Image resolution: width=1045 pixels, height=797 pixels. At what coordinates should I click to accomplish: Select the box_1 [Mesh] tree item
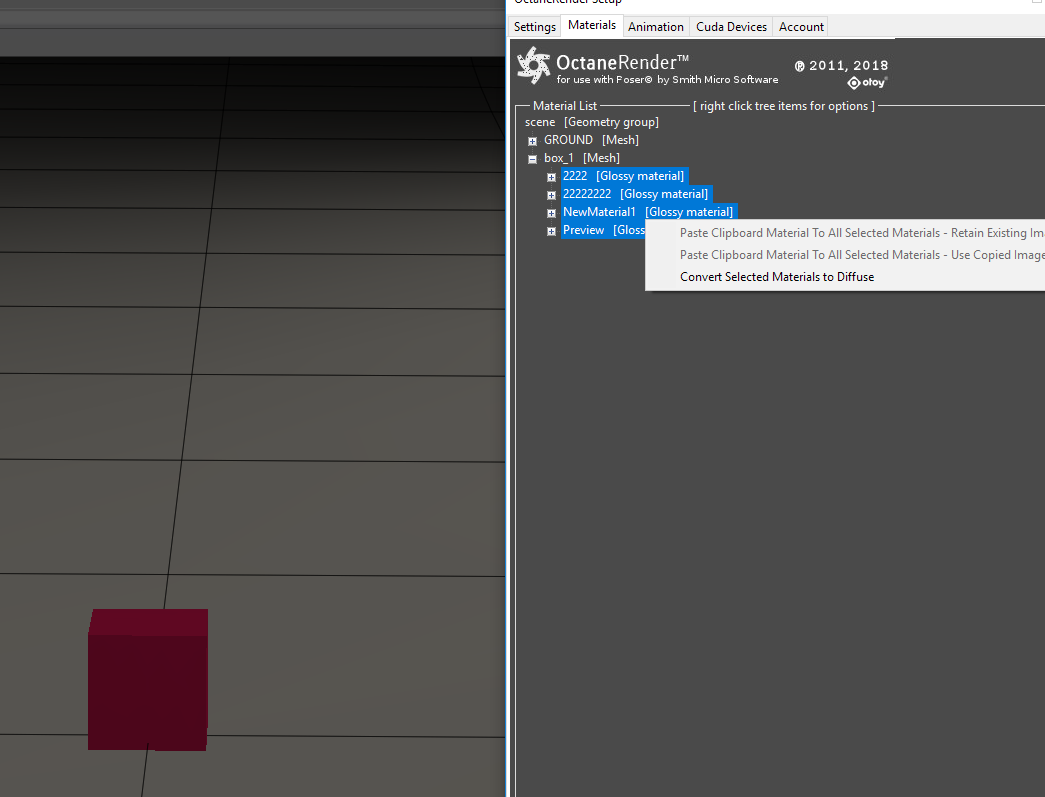point(582,158)
